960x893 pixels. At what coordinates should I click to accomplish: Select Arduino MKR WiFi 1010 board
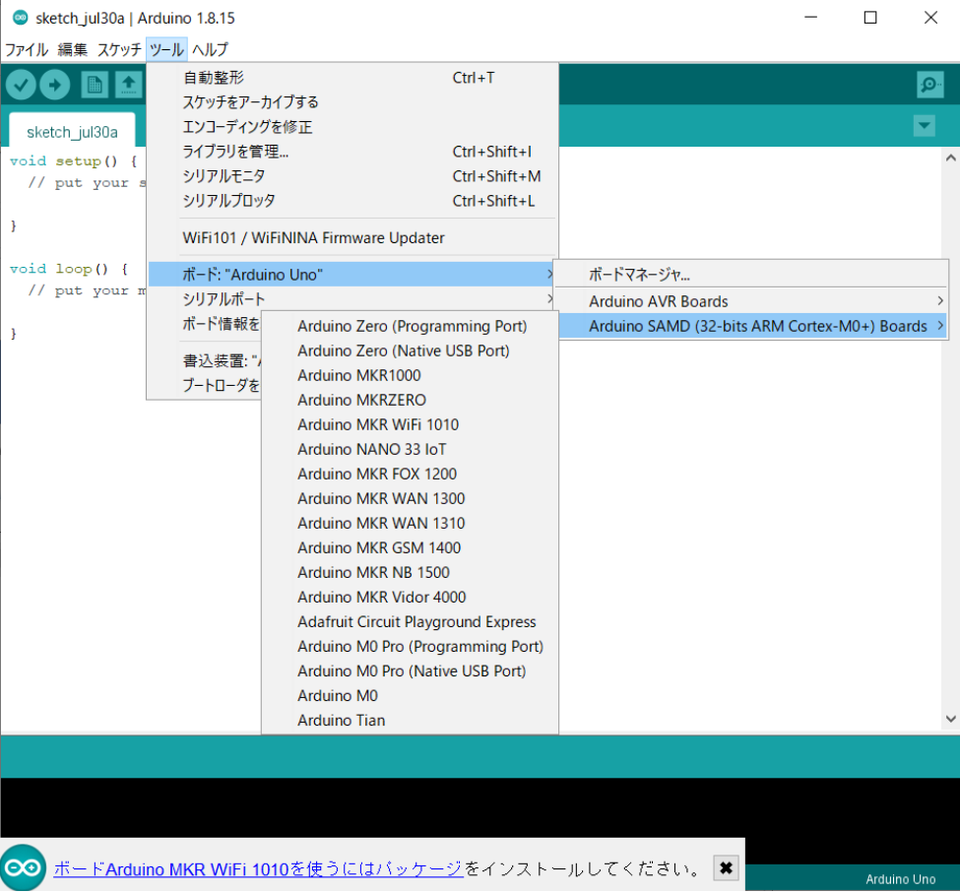(378, 425)
